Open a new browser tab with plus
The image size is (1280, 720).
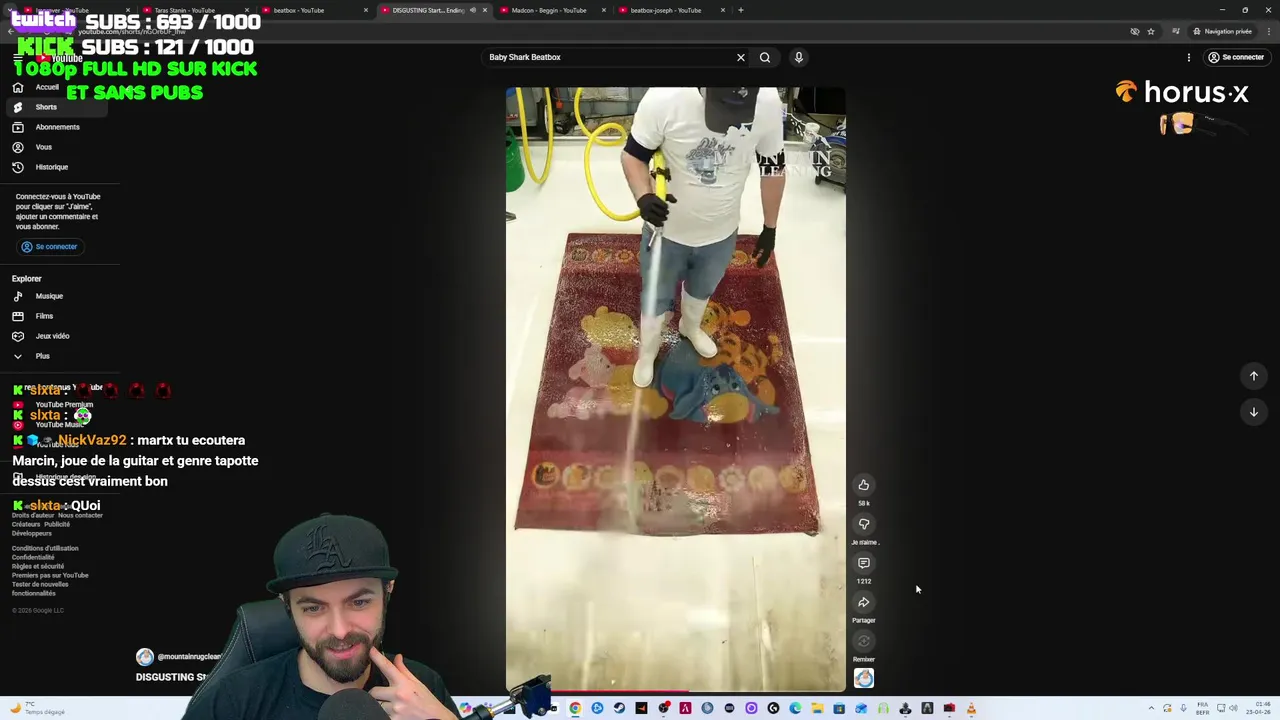click(x=741, y=10)
